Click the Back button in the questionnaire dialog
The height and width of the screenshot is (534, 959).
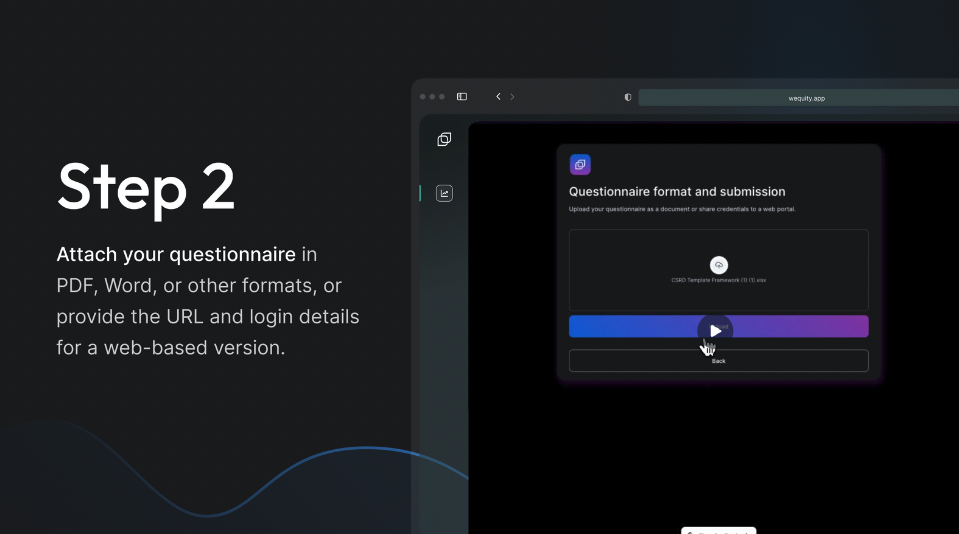click(719, 360)
